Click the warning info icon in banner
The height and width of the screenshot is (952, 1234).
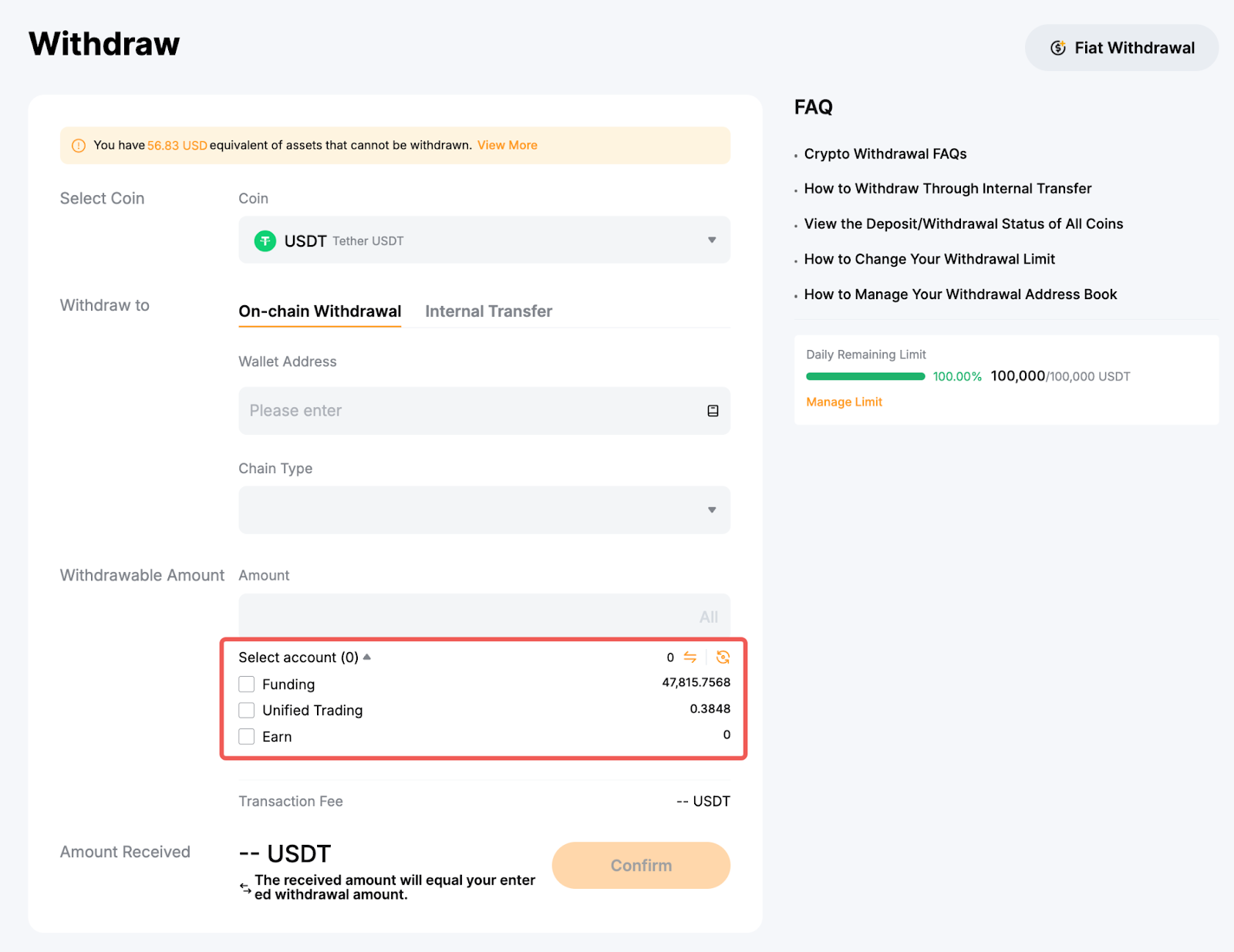[79, 146]
